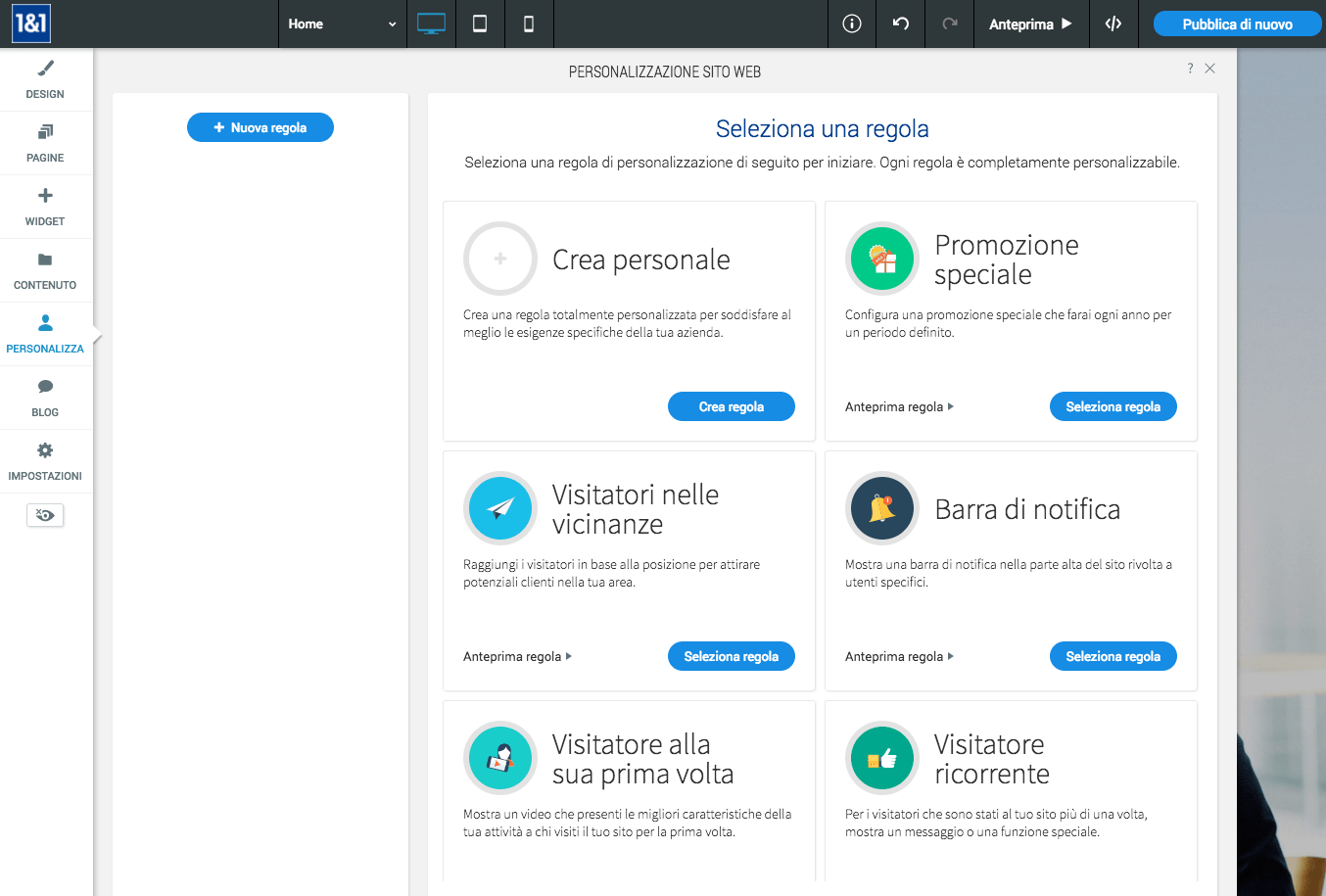
Task: Click the Promozione speciale heading
Action: click(x=1007, y=259)
